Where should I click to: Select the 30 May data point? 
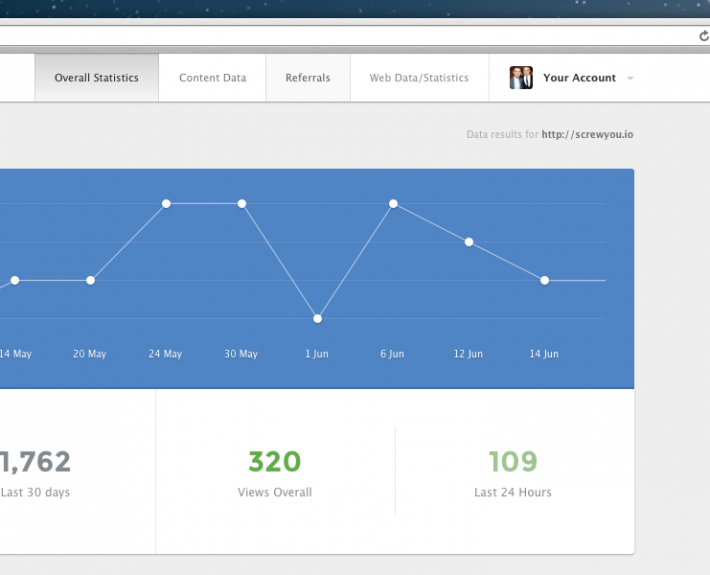[x=242, y=204]
